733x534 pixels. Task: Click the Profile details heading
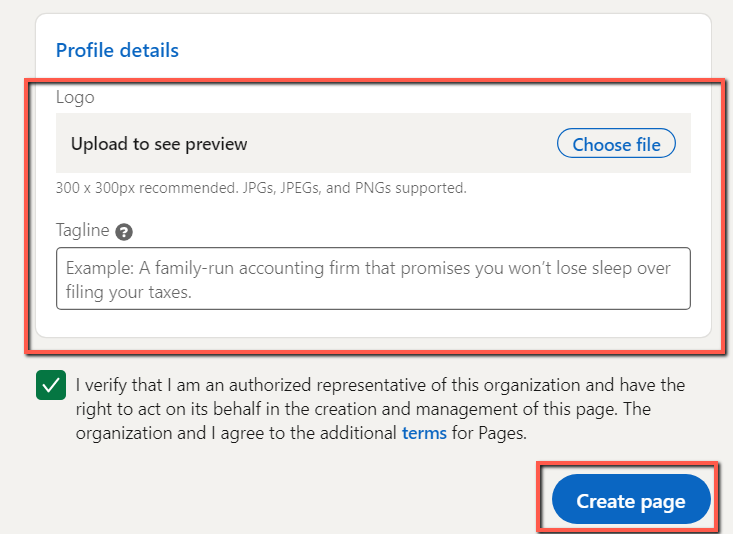point(117,50)
